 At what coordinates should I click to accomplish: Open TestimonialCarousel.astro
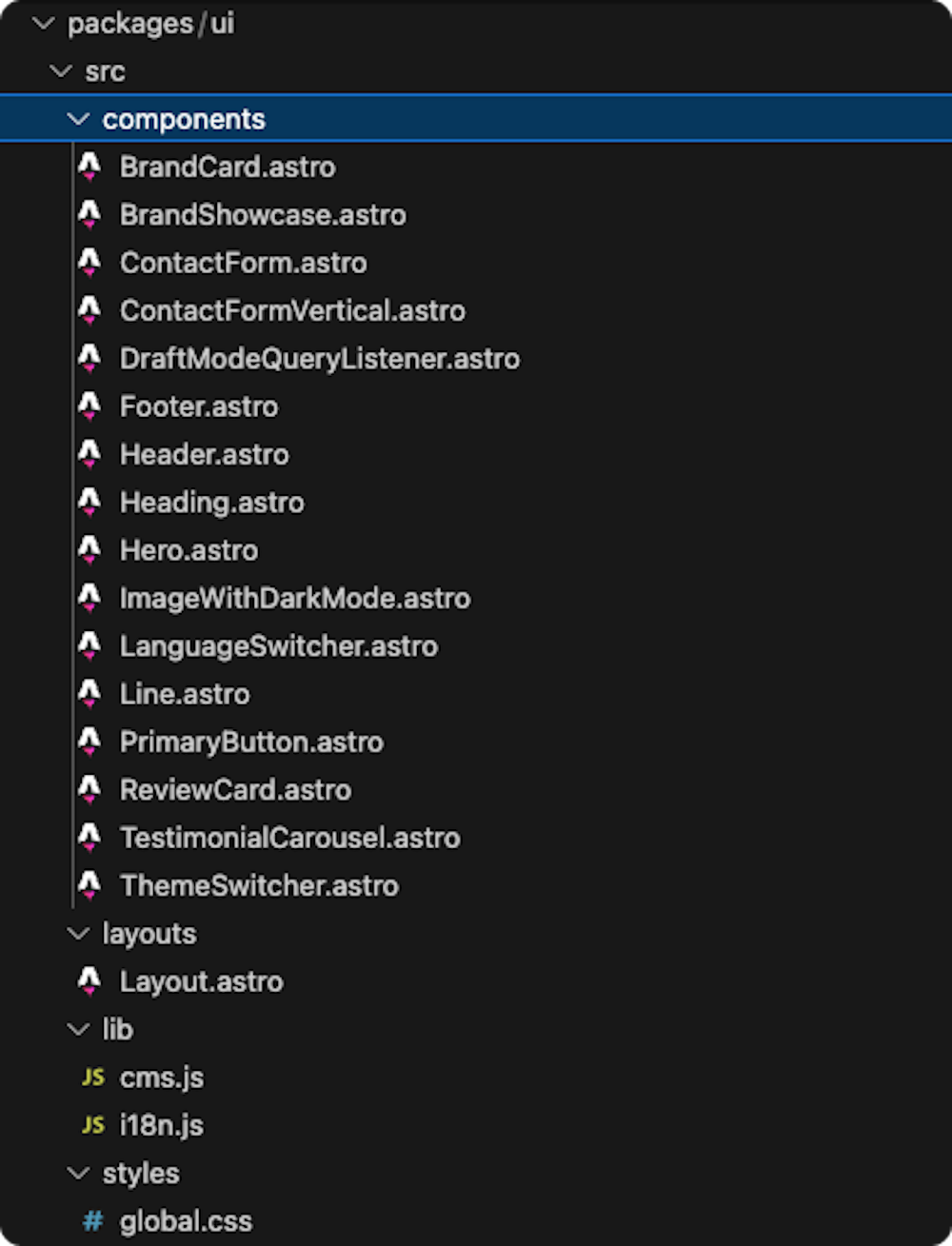pyautogui.click(x=290, y=838)
